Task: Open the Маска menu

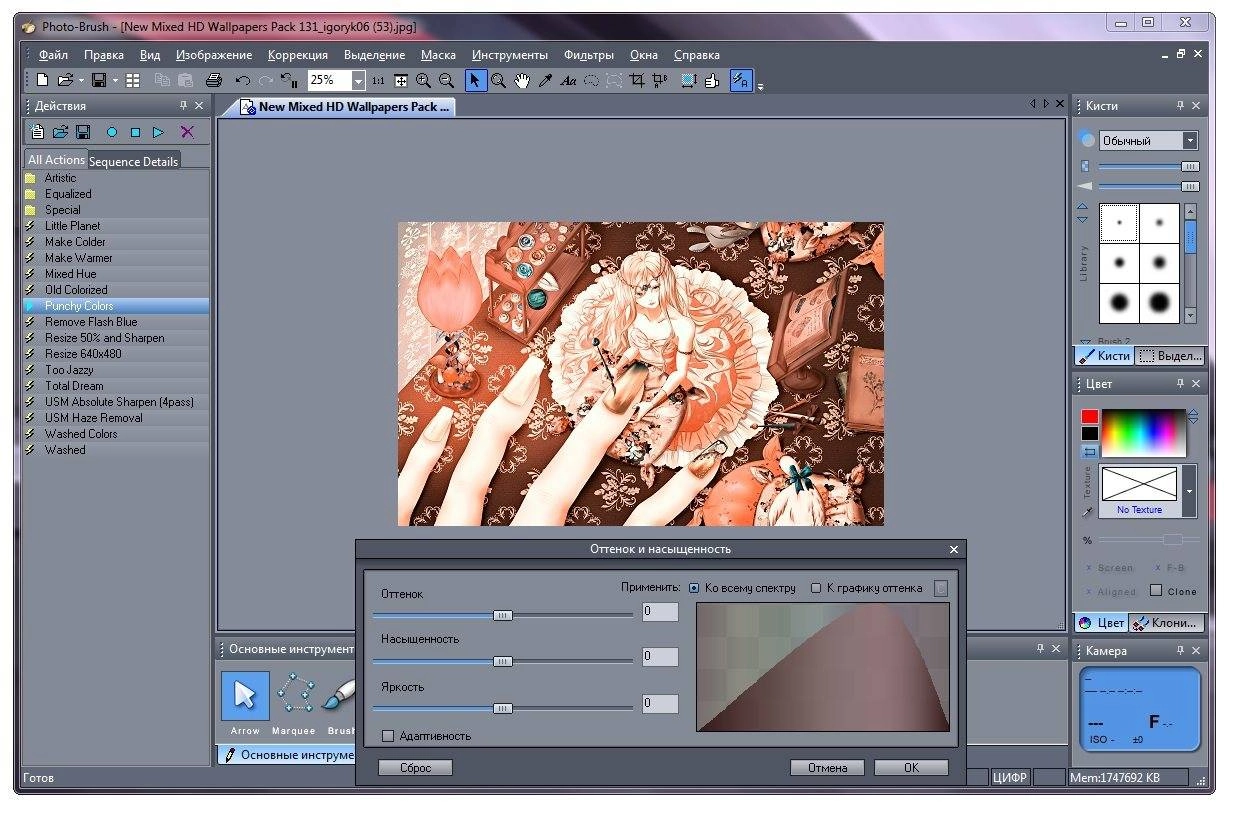Action: click(x=438, y=55)
